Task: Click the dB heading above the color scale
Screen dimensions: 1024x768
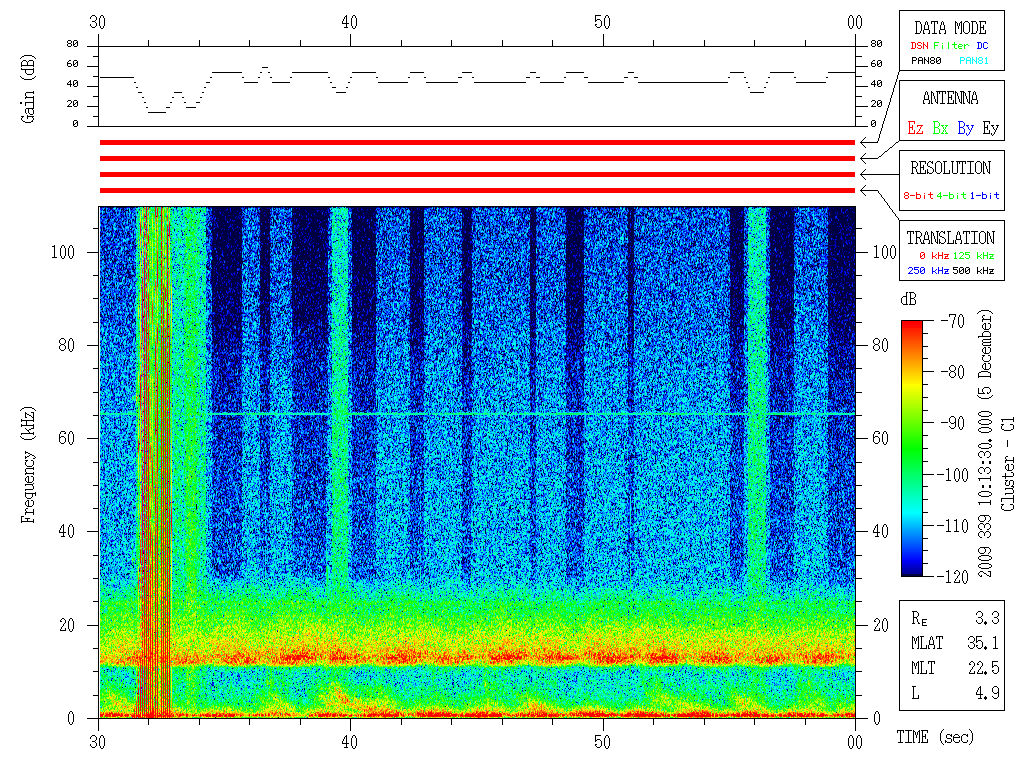Action: [x=908, y=299]
